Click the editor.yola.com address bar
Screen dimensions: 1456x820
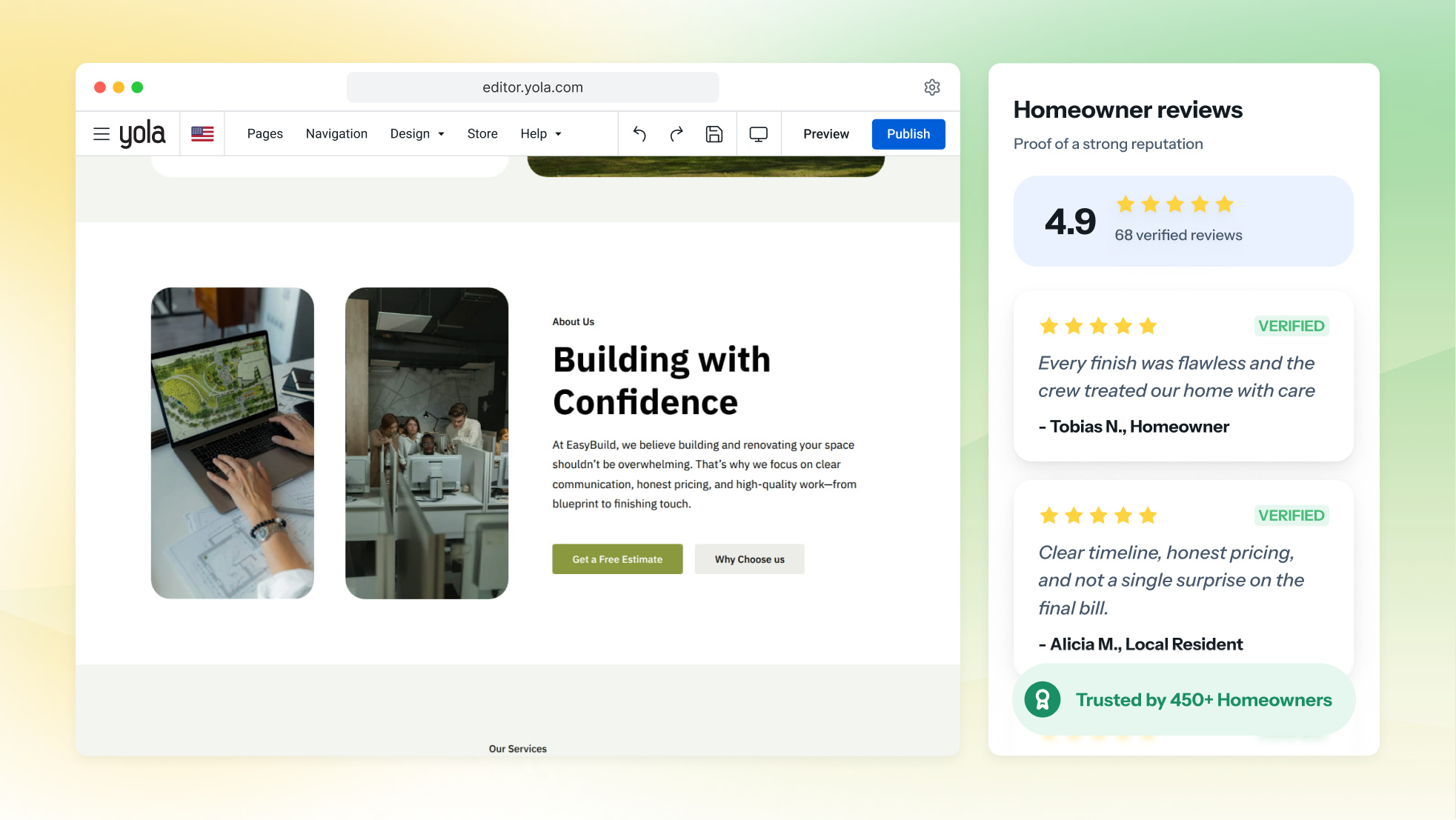coord(533,87)
